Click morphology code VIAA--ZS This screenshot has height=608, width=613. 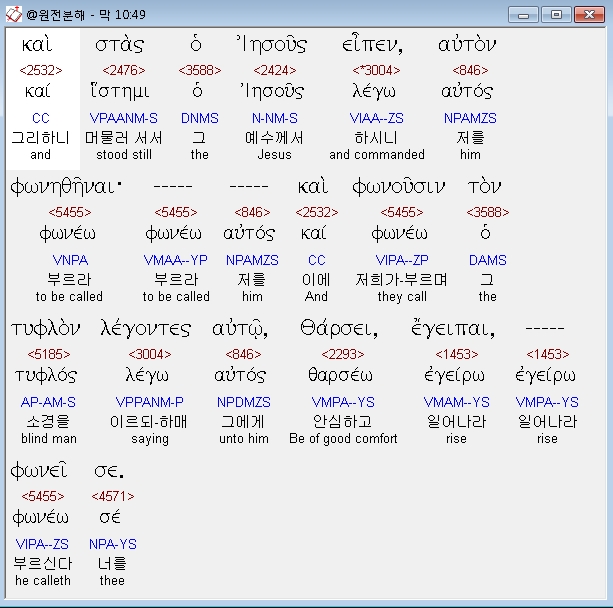click(376, 118)
